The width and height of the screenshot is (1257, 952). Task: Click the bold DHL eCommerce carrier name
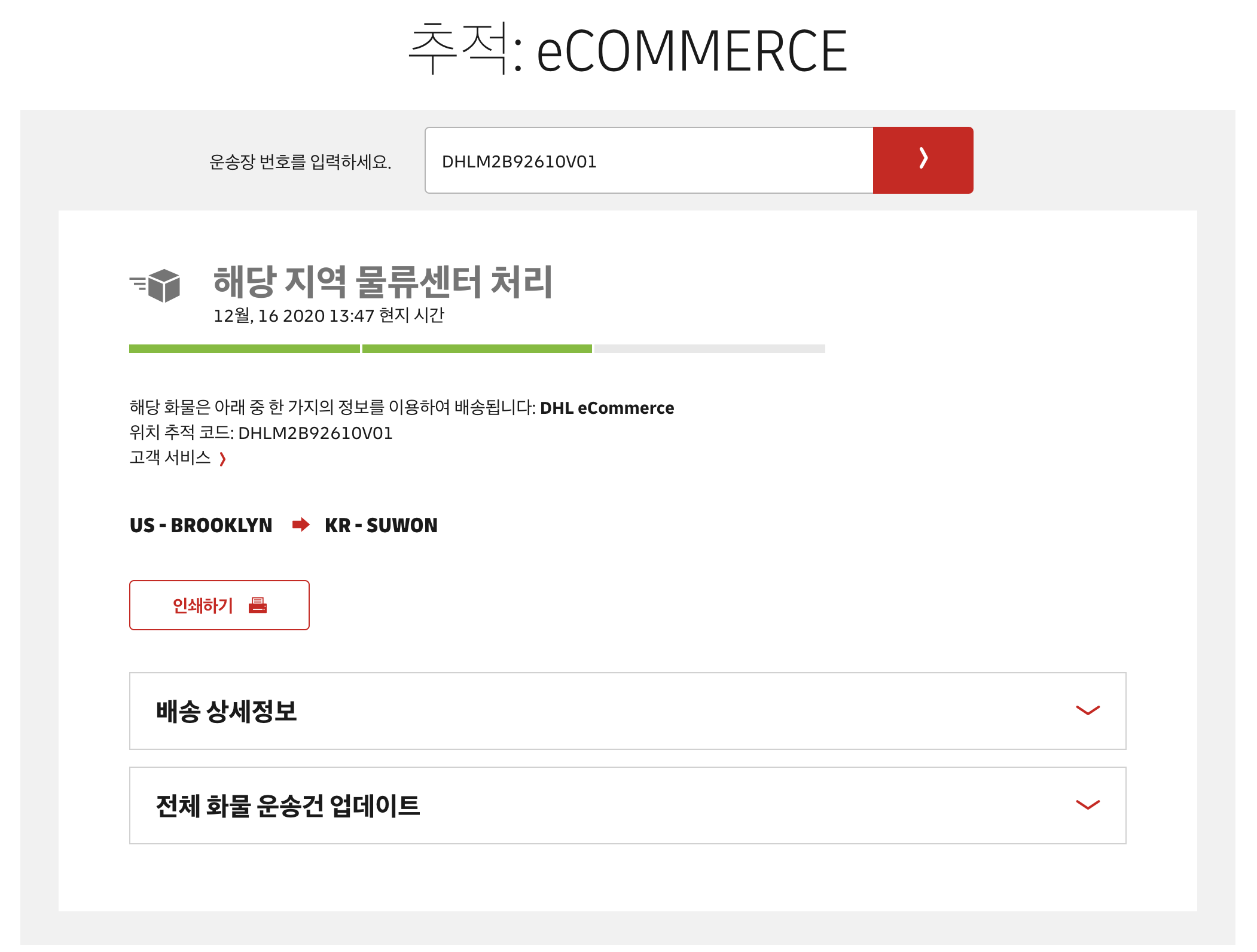[607, 408]
